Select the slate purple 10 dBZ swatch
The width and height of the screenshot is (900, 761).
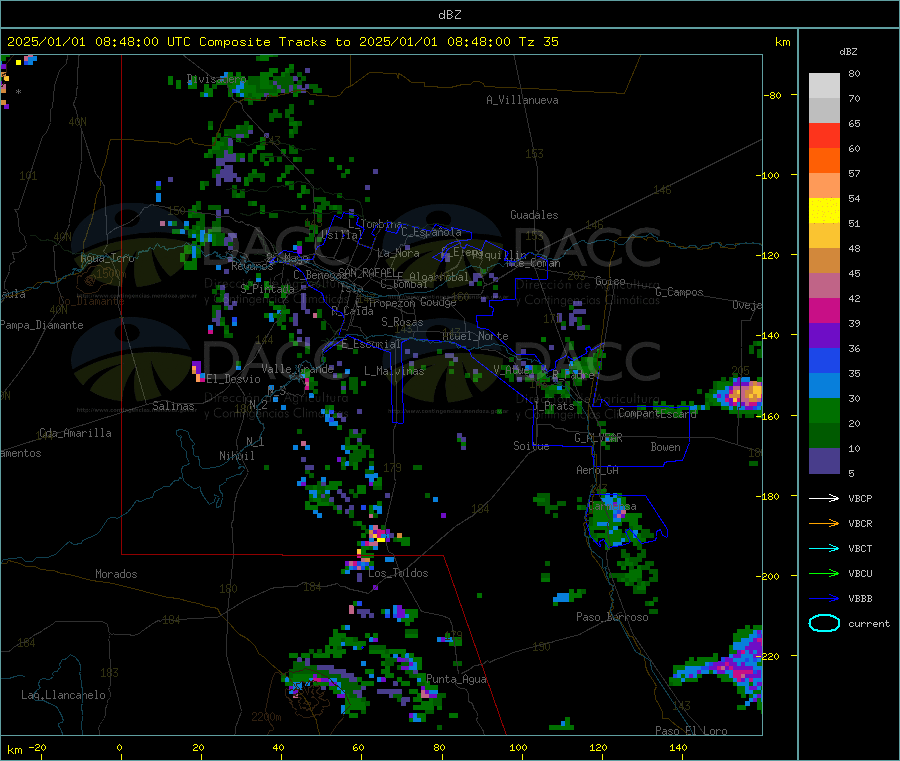[824, 461]
